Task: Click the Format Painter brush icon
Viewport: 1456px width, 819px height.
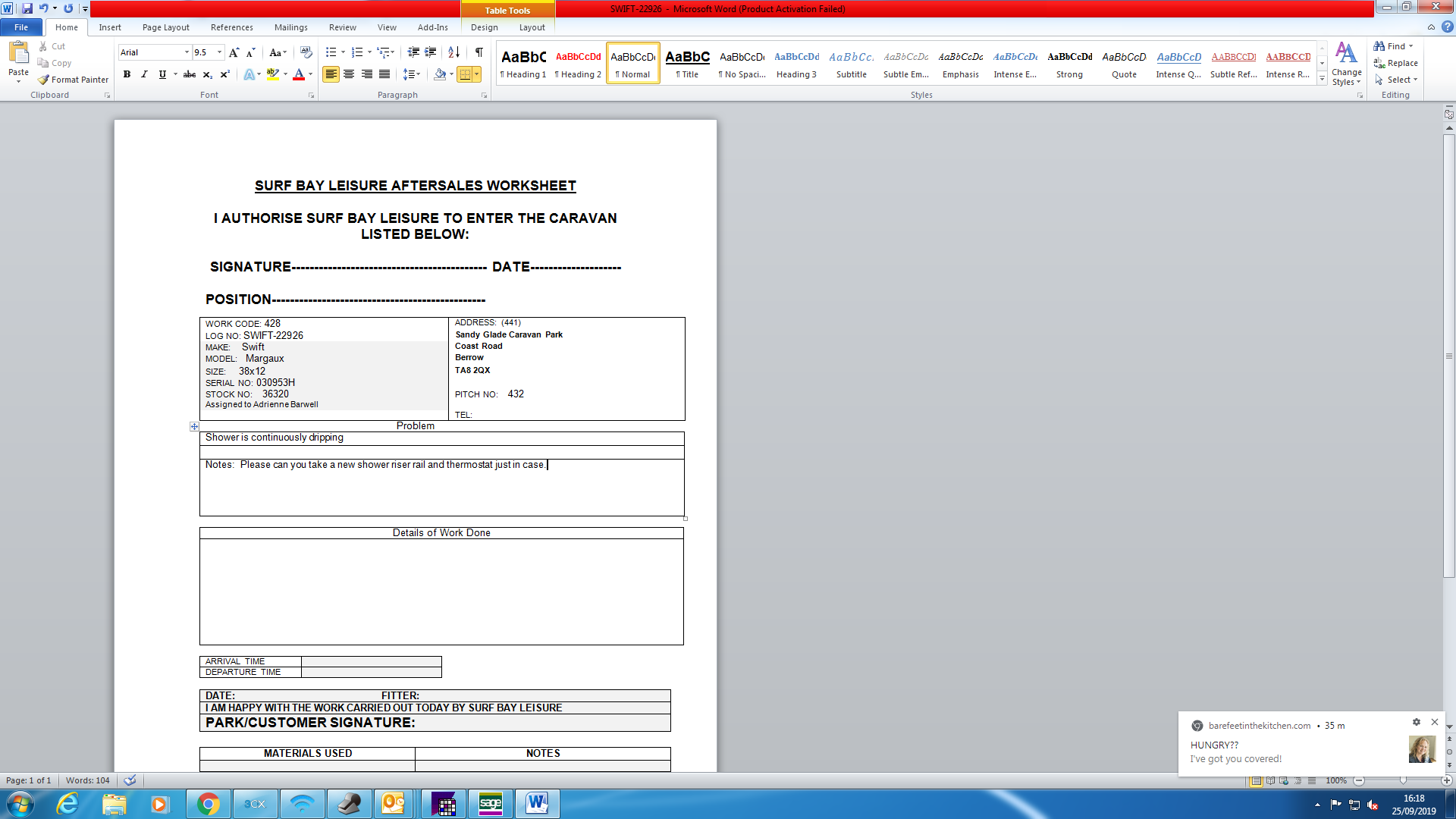Action: [44, 80]
